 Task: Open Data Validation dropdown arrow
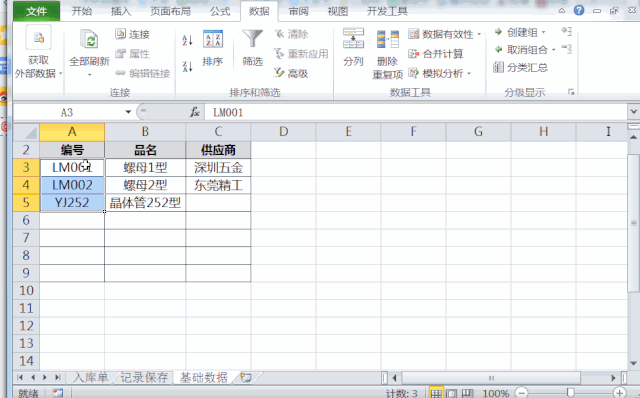pyautogui.click(x=479, y=34)
